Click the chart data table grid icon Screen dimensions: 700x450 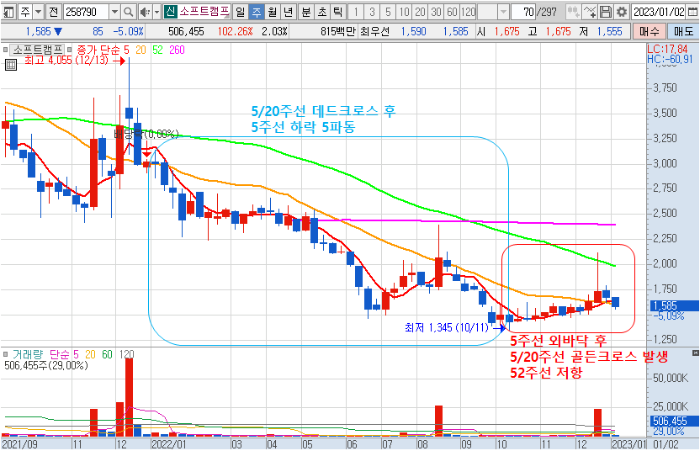click(11, 65)
